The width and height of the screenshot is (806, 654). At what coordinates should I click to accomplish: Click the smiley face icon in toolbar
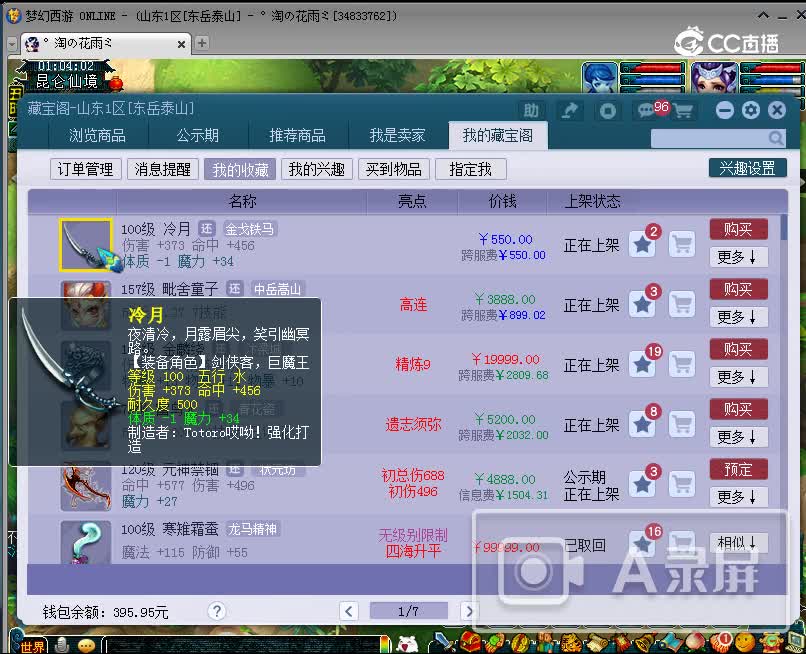click(744, 643)
